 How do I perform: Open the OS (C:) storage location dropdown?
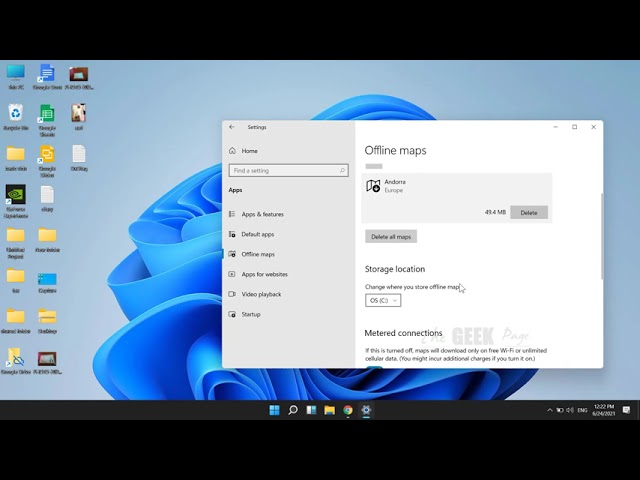[383, 300]
